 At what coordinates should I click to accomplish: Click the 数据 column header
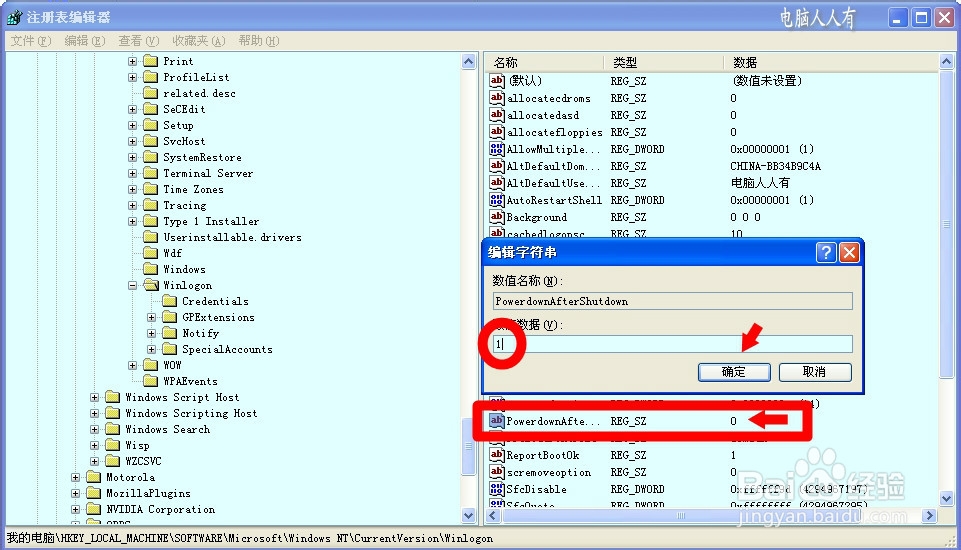[831, 62]
